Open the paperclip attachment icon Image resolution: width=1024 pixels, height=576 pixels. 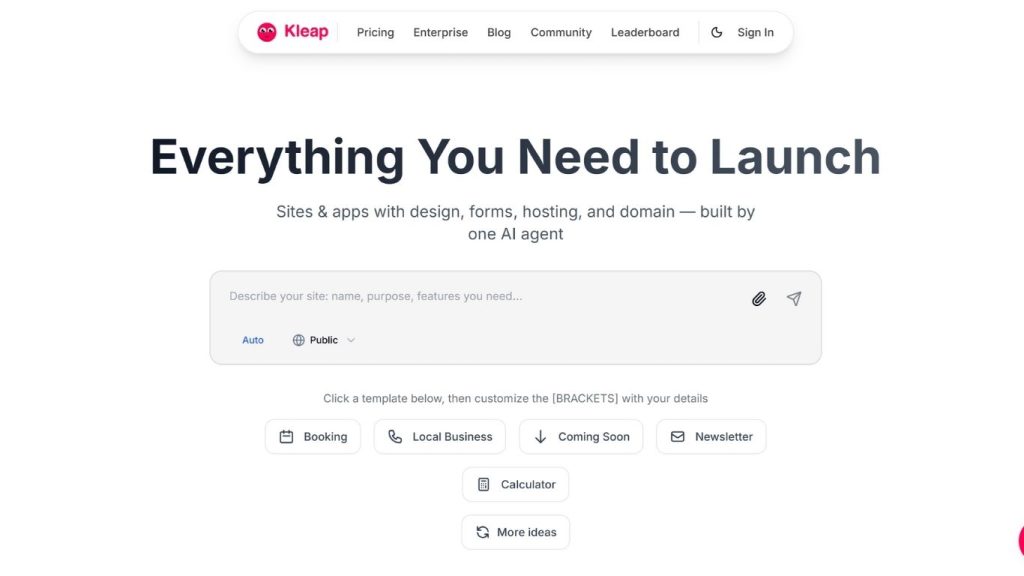point(758,298)
